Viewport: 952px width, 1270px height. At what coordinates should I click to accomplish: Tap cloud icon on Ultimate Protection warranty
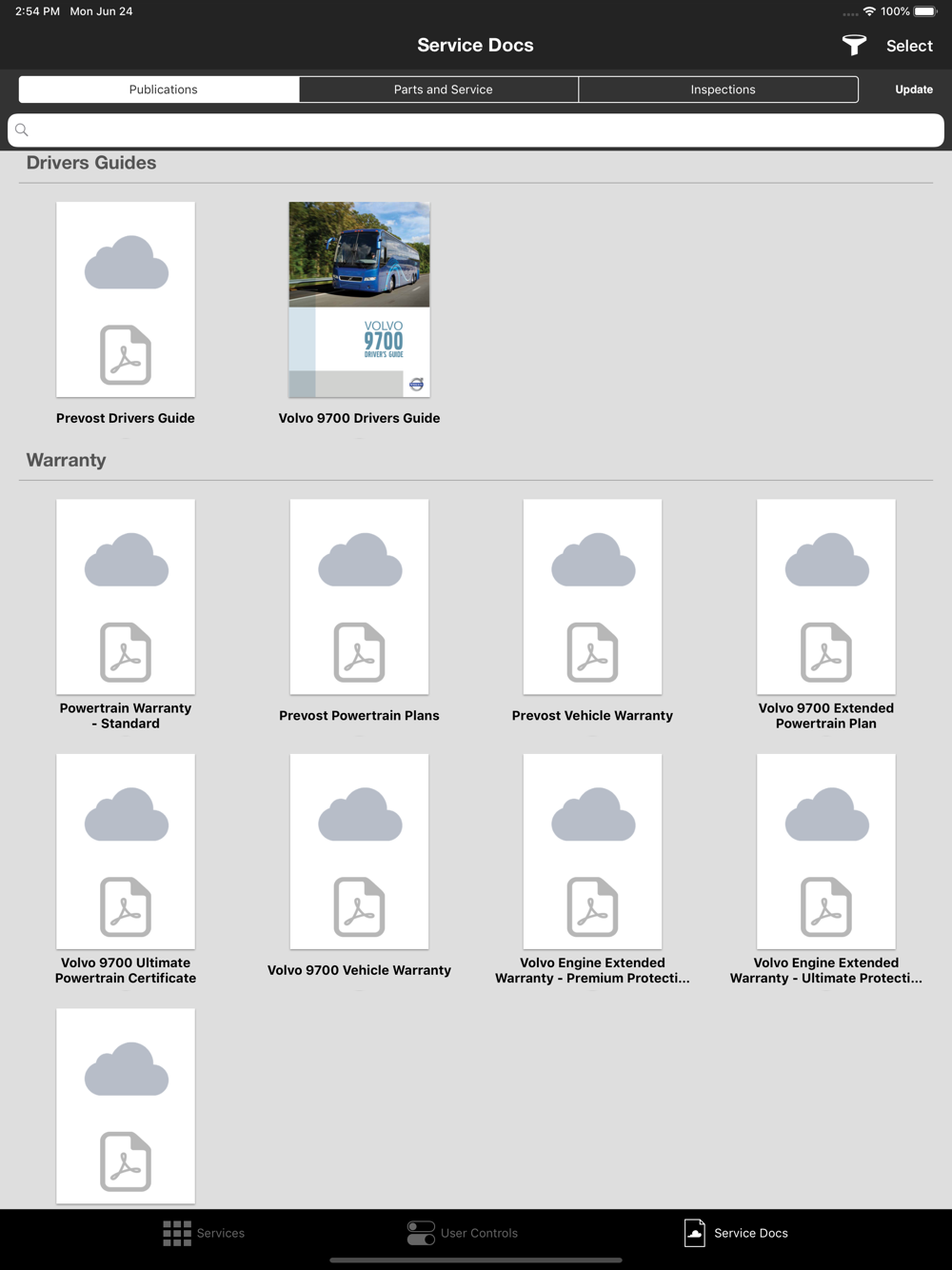click(x=827, y=814)
